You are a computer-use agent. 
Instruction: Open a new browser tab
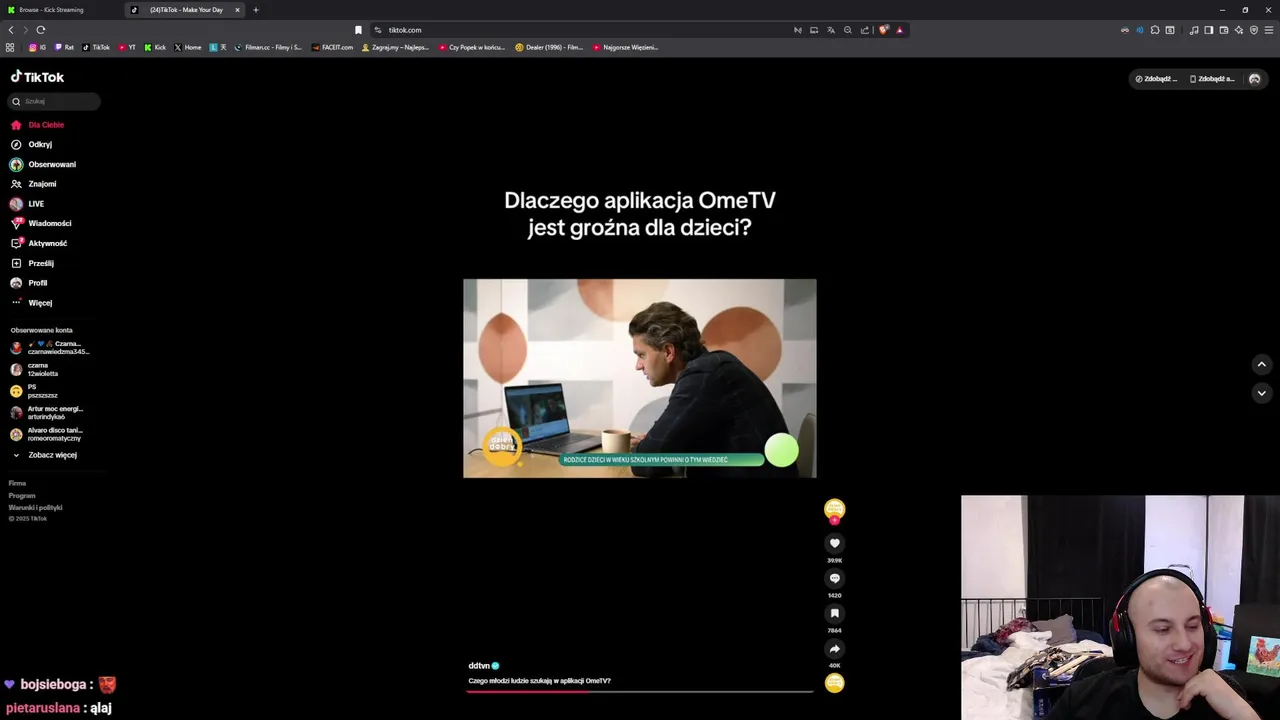pyautogui.click(x=256, y=10)
